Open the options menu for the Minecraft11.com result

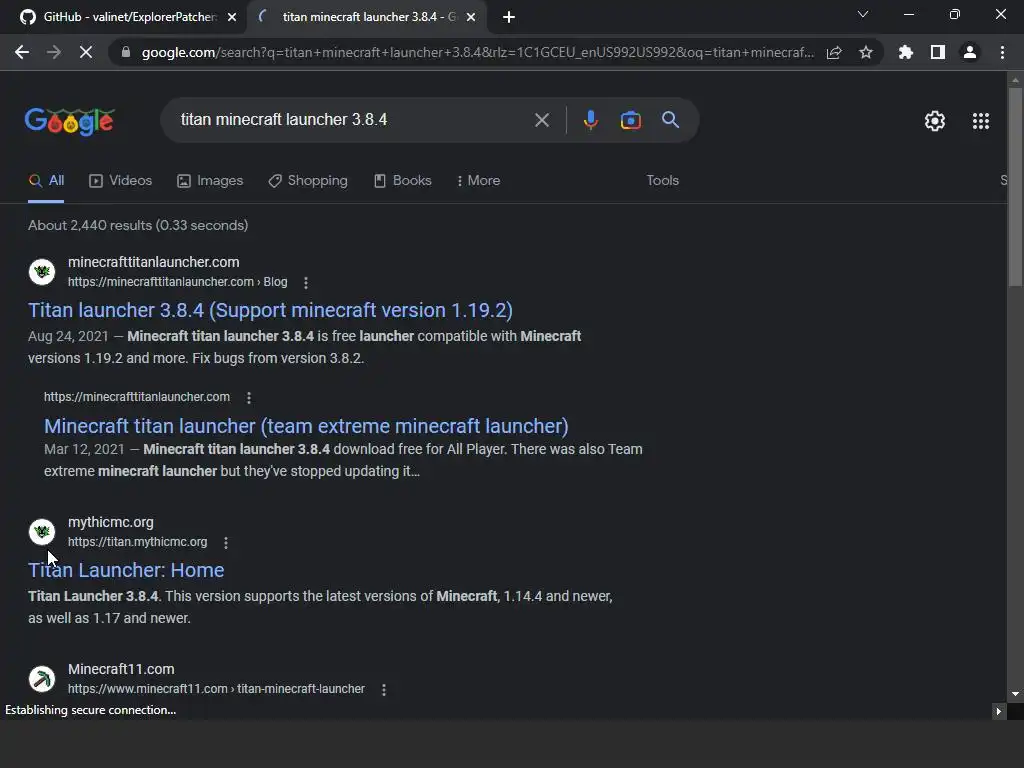point(384,690)
